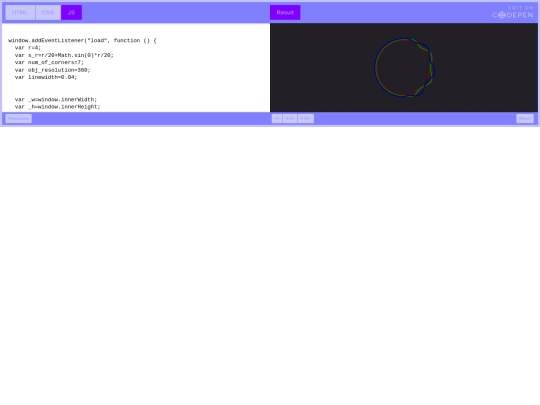This screenshot has width=540, height=405.
Task: Switch to the CSS tab
Action: (x=48, y=12)
